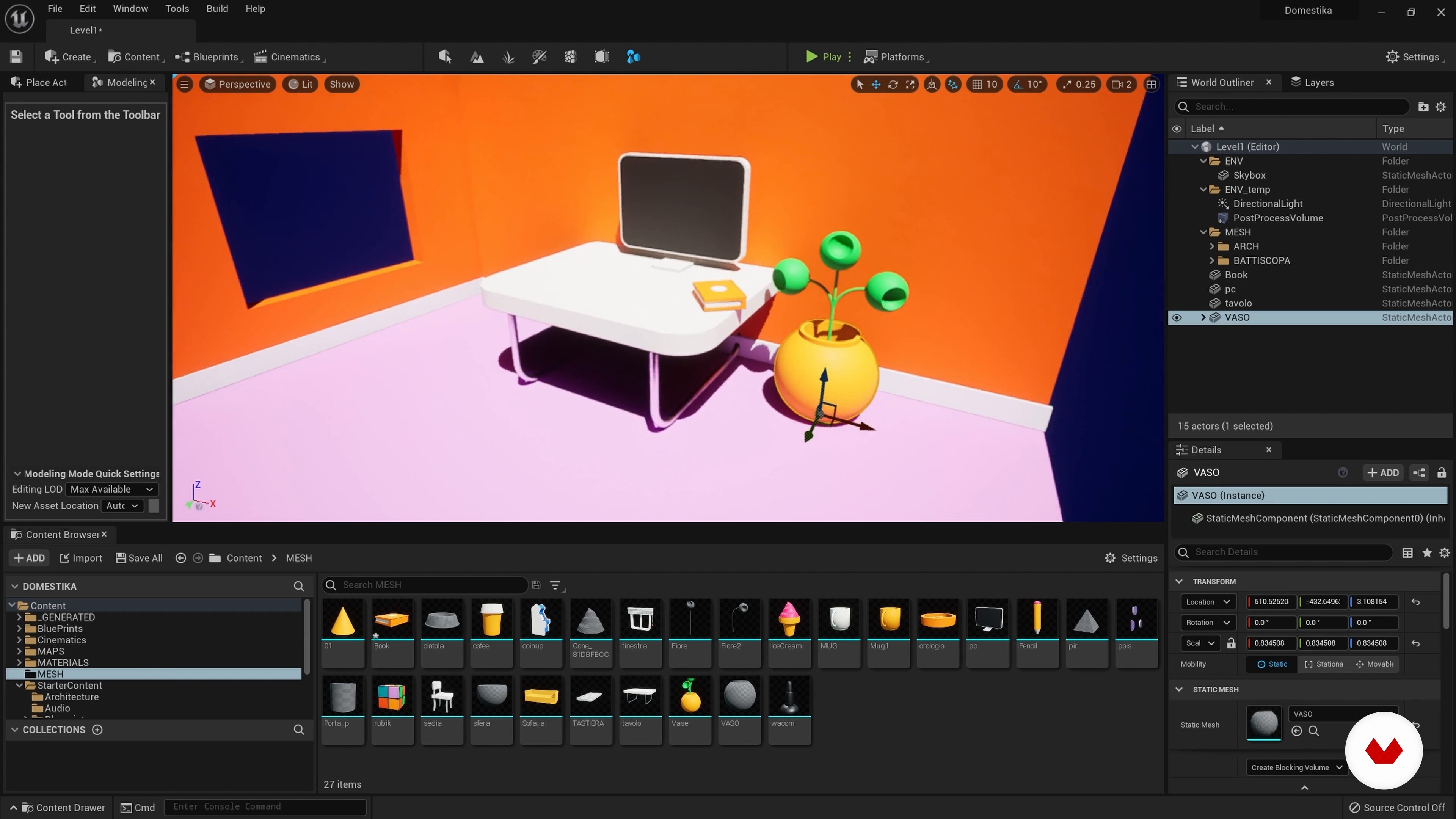Switch to Mesh Paint mode icon
1456x819 pixels.
point(539,56)
